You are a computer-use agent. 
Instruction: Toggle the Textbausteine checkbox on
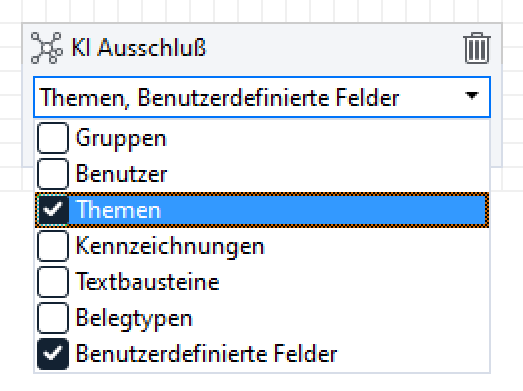tap(53, 282)
